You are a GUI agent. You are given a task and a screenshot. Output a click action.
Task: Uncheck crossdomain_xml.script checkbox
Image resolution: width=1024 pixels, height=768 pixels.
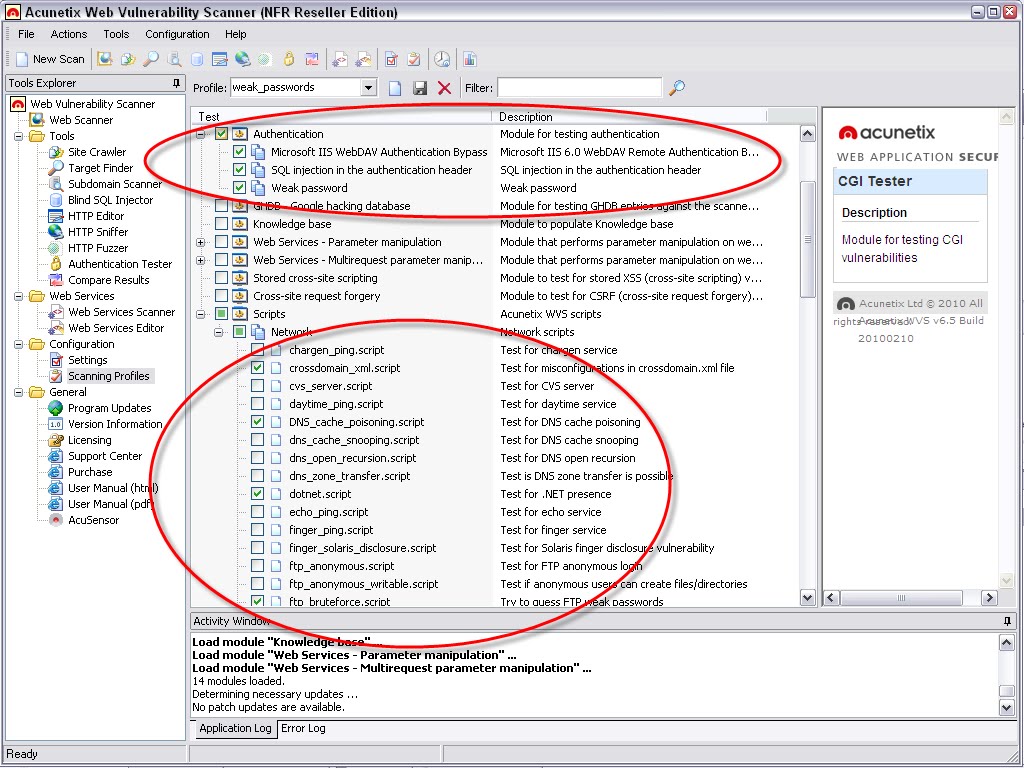(x=257, y=368)
